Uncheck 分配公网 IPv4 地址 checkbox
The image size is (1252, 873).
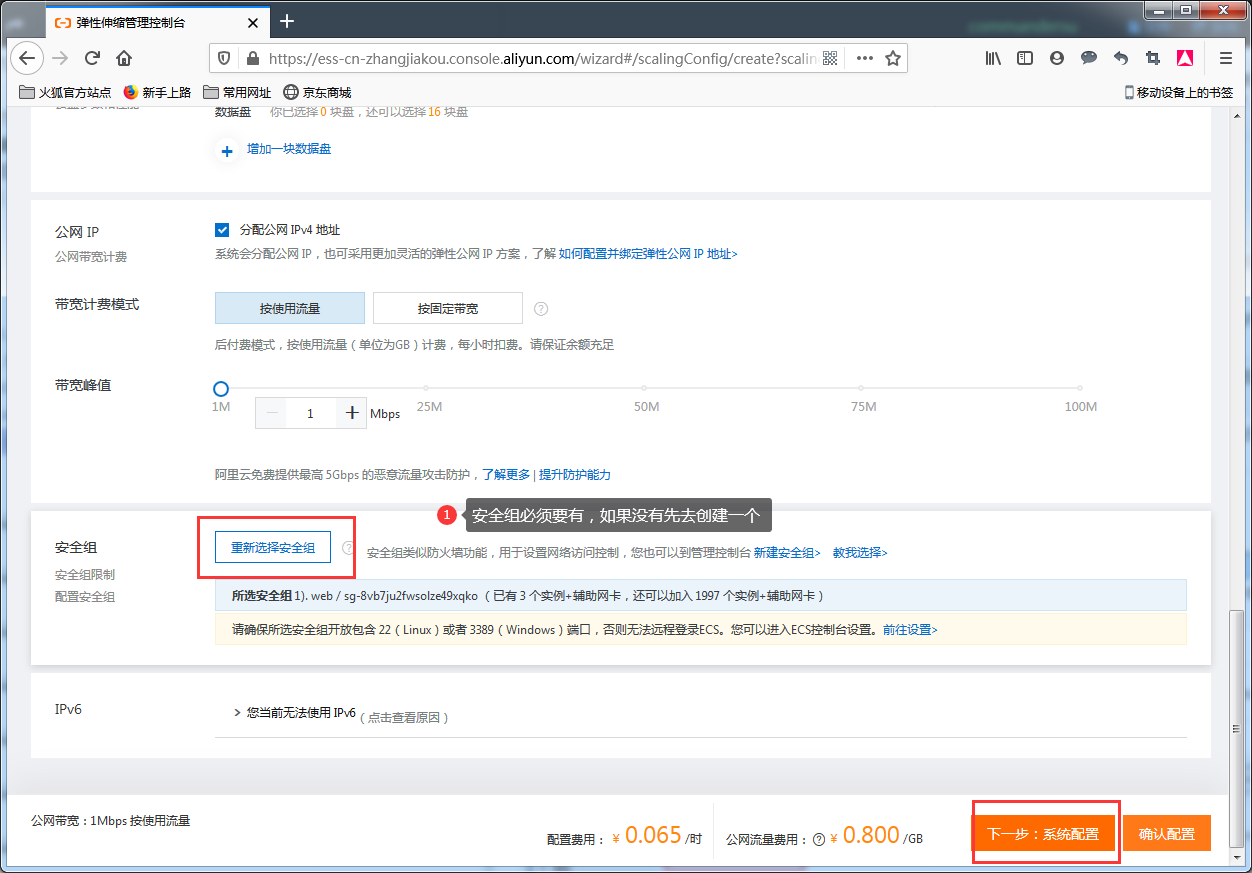click(x=222, y=230)
